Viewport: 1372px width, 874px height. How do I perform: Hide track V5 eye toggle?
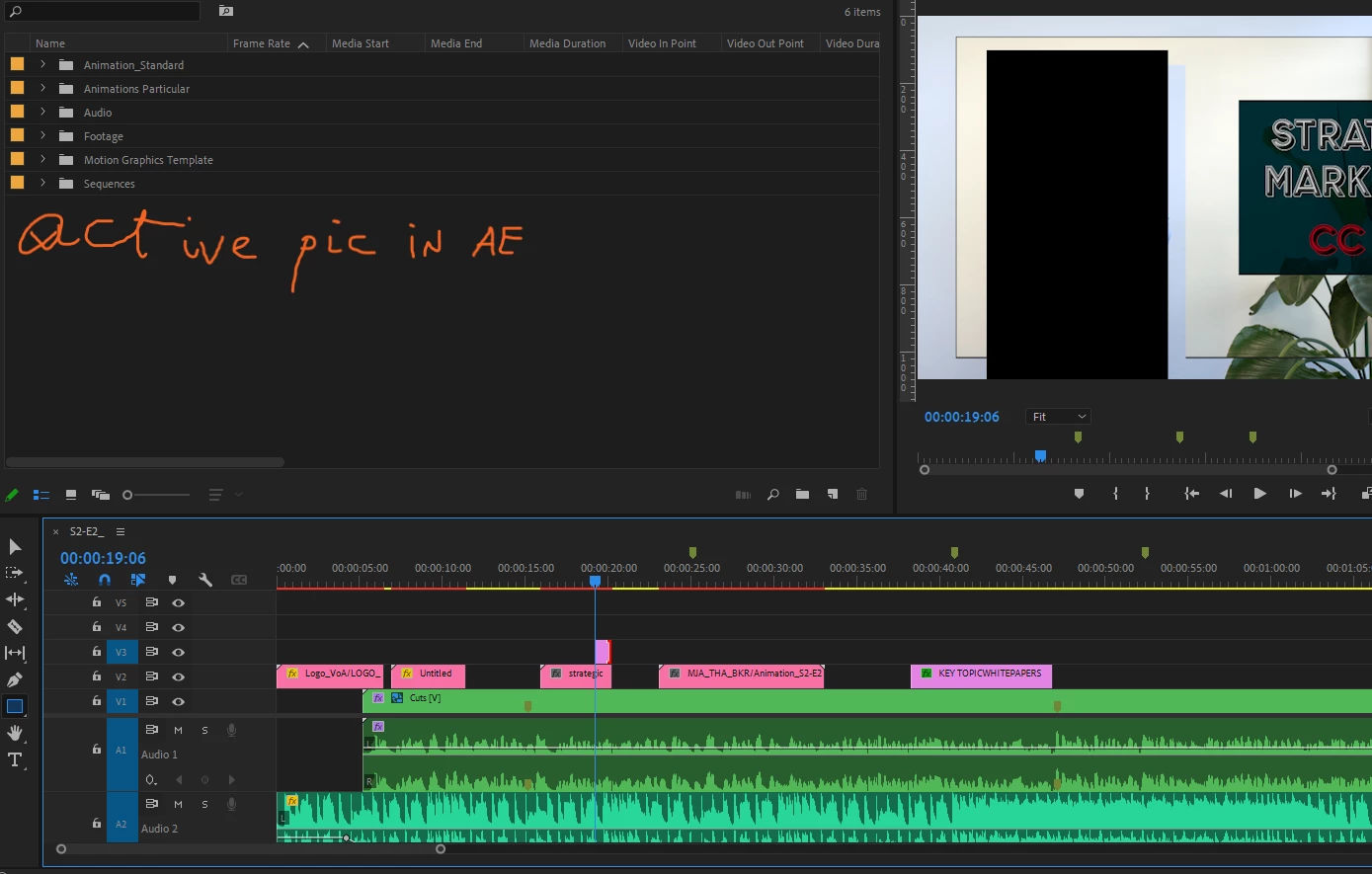click(x=179, y=602)
